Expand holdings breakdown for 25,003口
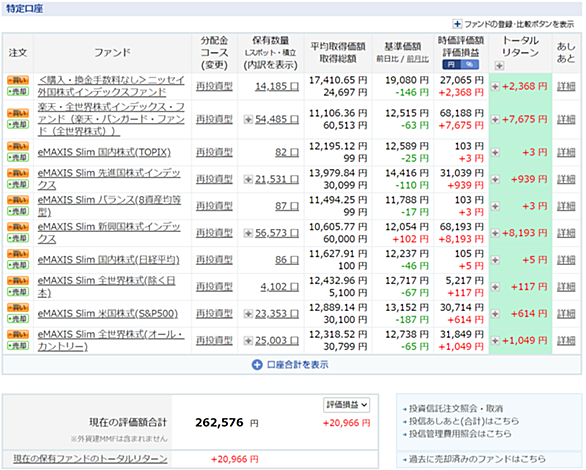This screenshot has width=586, height=470. click(248, 341)
